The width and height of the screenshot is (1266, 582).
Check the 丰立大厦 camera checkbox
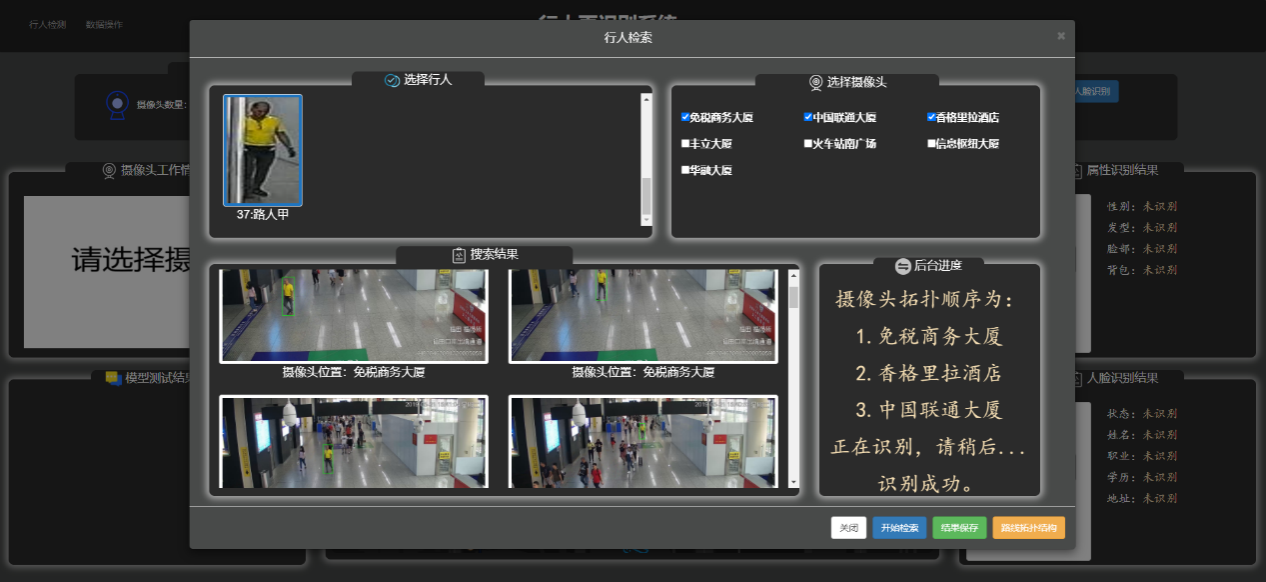click(x=685, y=143)
